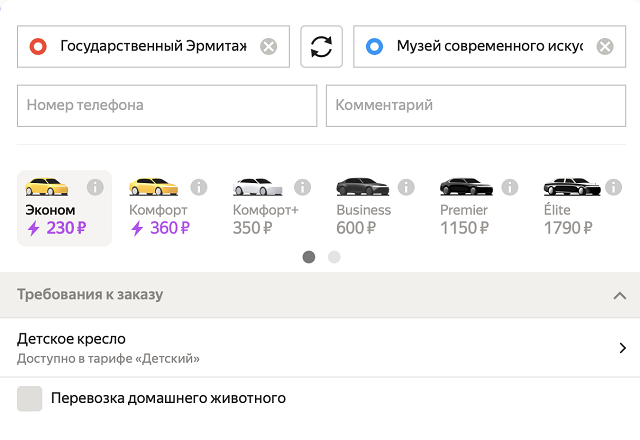Viewport: 640px width, 440px height.
Task: Click the 350 ₽ price
Action: (252, 228)
